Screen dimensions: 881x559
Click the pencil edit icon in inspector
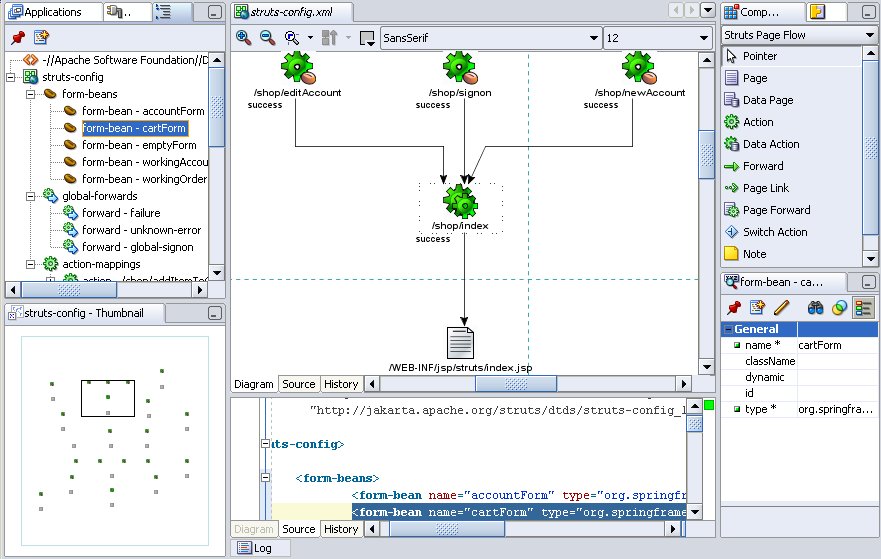point(782,307)
